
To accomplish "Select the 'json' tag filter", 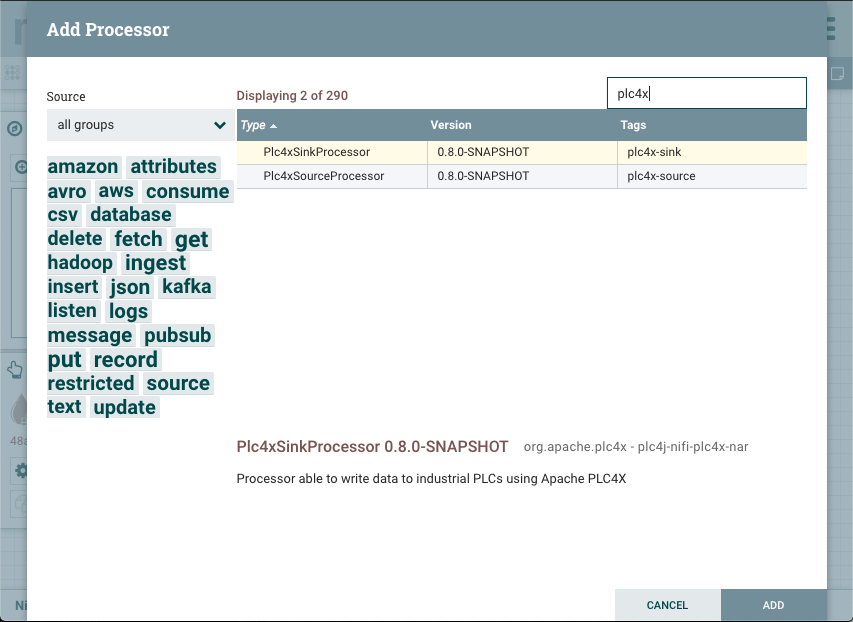I will (x=130, y=287).
